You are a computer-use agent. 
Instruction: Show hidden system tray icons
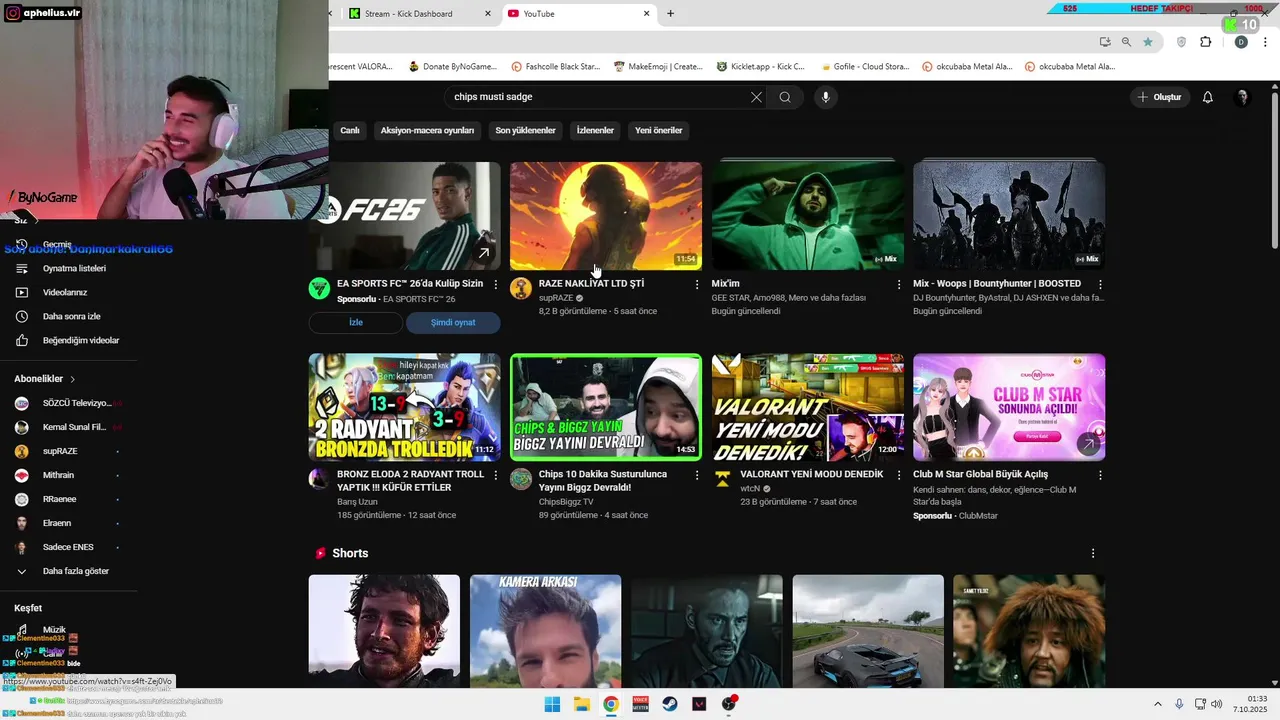[x=1158, y=704]
